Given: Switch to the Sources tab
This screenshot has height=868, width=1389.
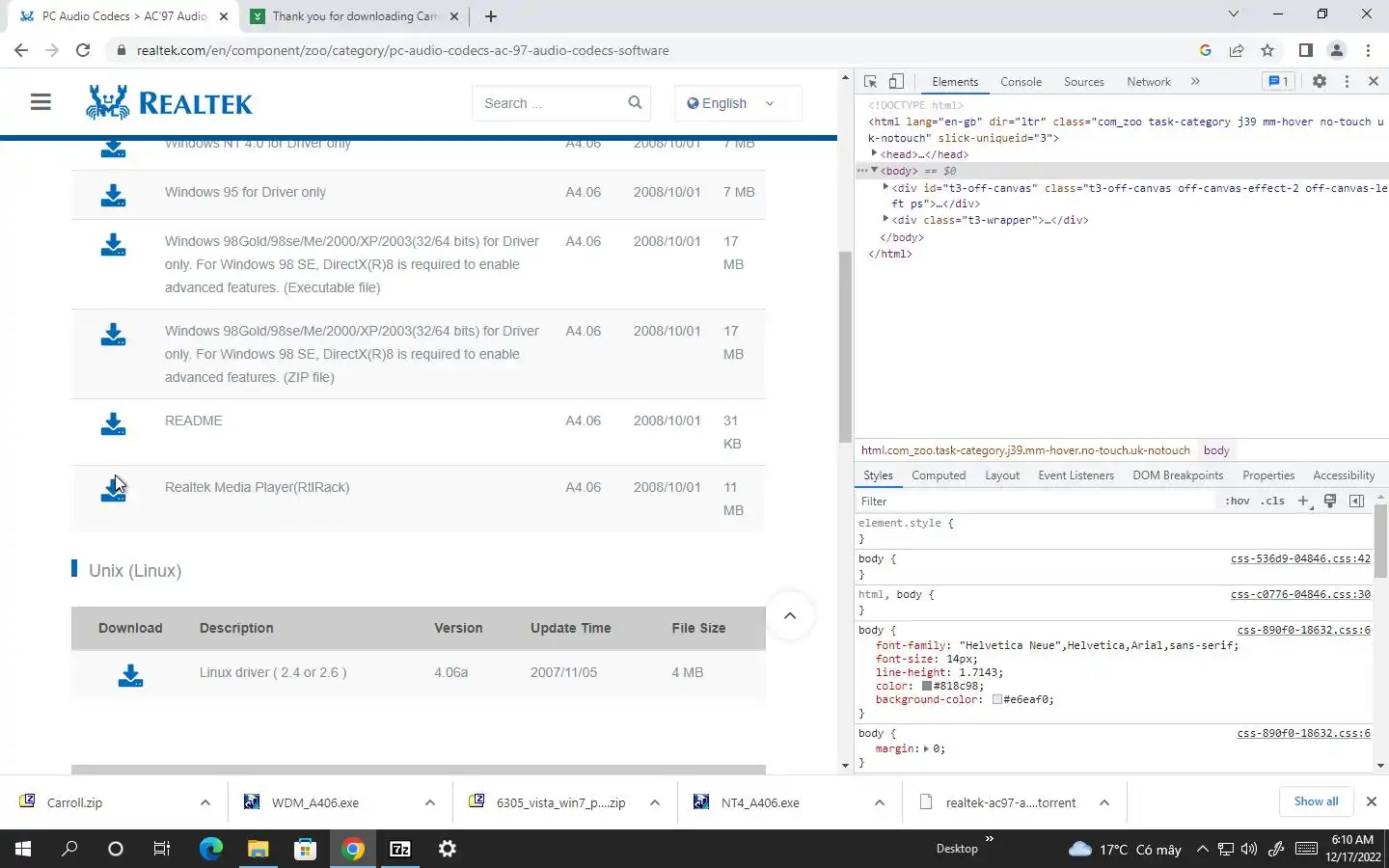Looking at the screenshot, I should click(x=1083, y=82).
